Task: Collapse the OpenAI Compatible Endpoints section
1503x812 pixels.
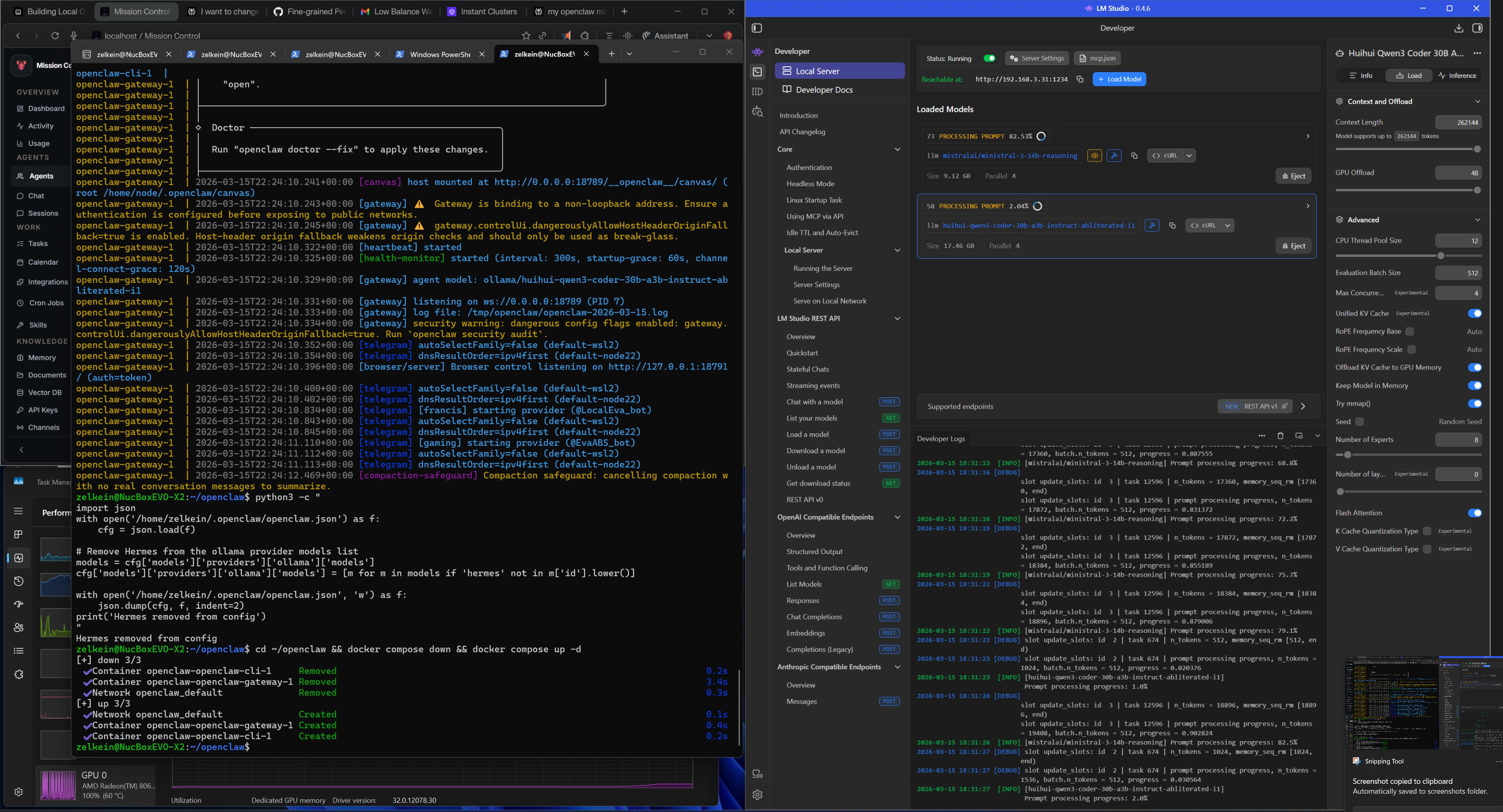Action: 897,518
